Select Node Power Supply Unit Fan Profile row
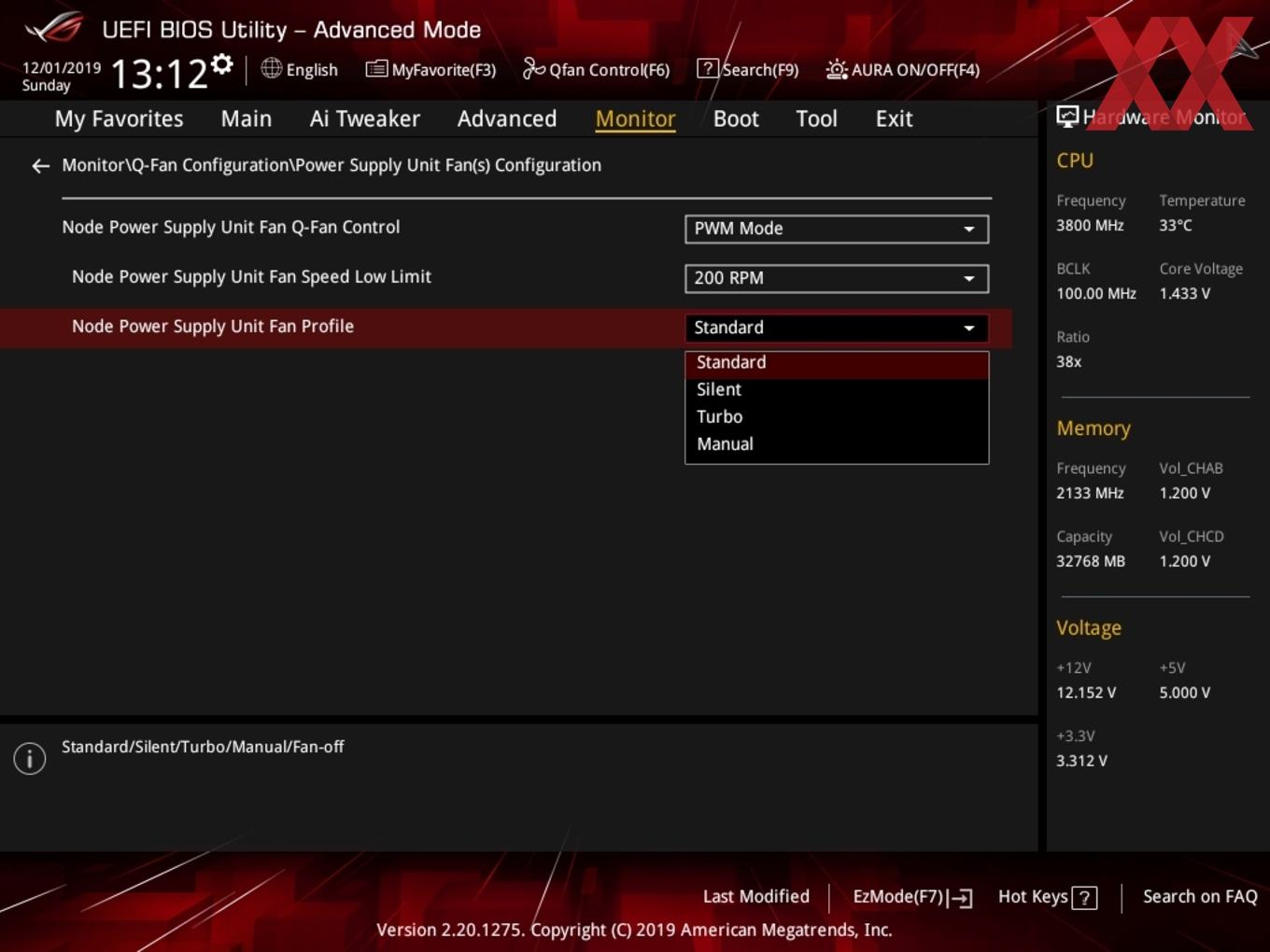 click(505, 328)
